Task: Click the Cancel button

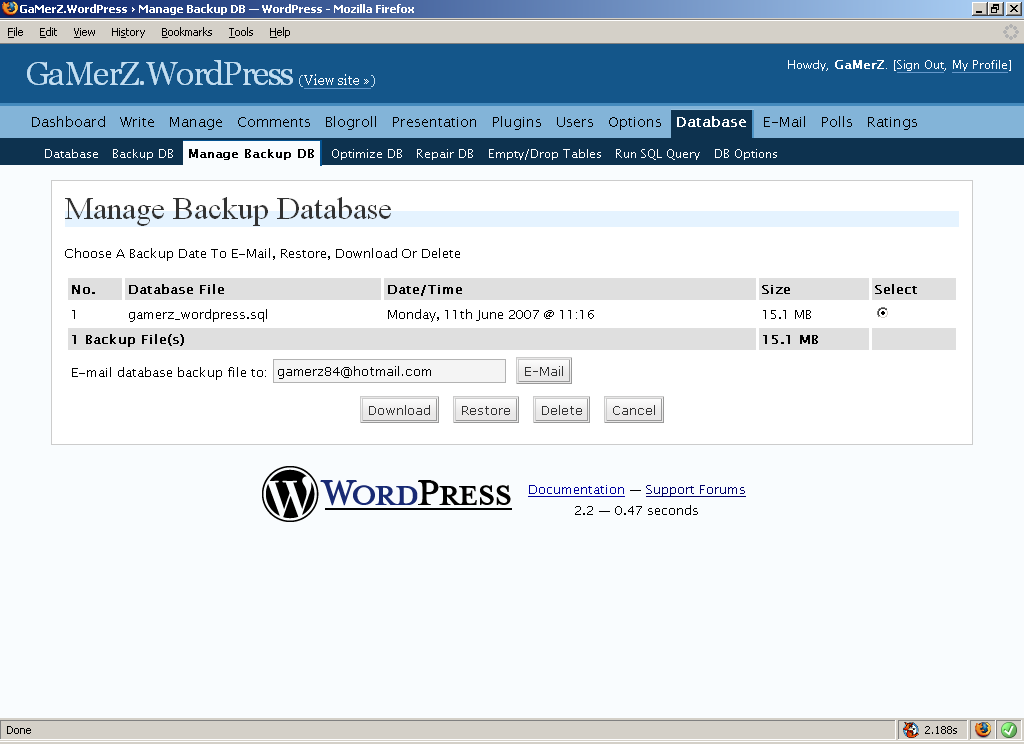Action: point(634,410)
